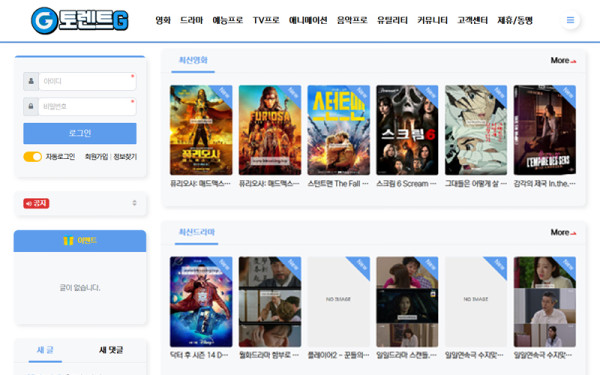Click the blue 로그인 button
Viewport: 600px width, 375px height.
tap(80, 133)
